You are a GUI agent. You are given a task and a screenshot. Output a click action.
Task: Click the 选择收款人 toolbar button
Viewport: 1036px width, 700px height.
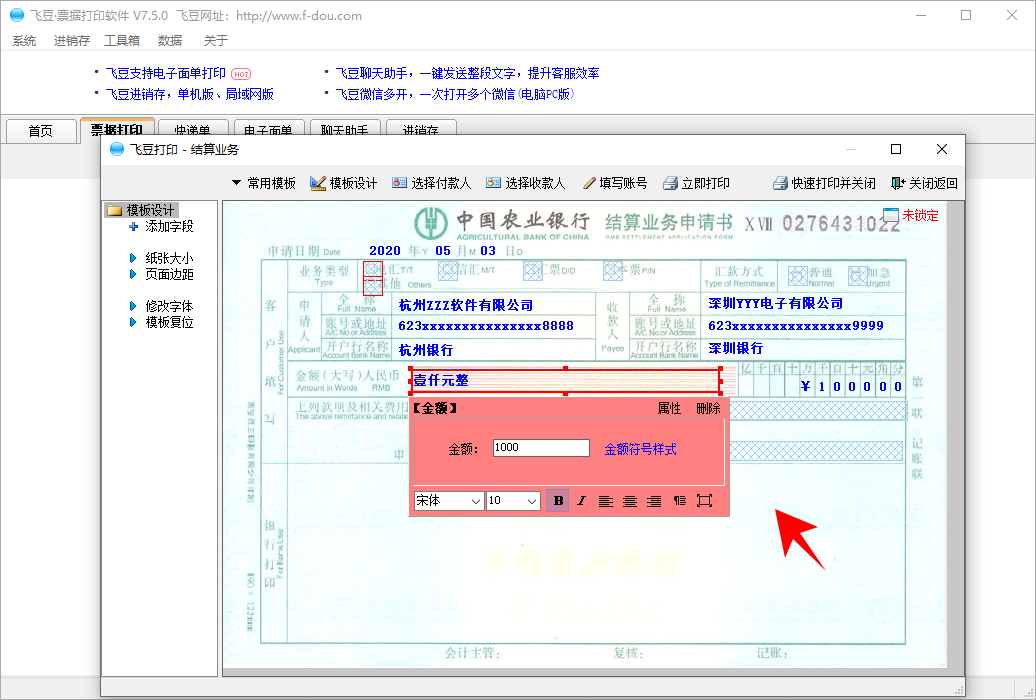(525, 183)
